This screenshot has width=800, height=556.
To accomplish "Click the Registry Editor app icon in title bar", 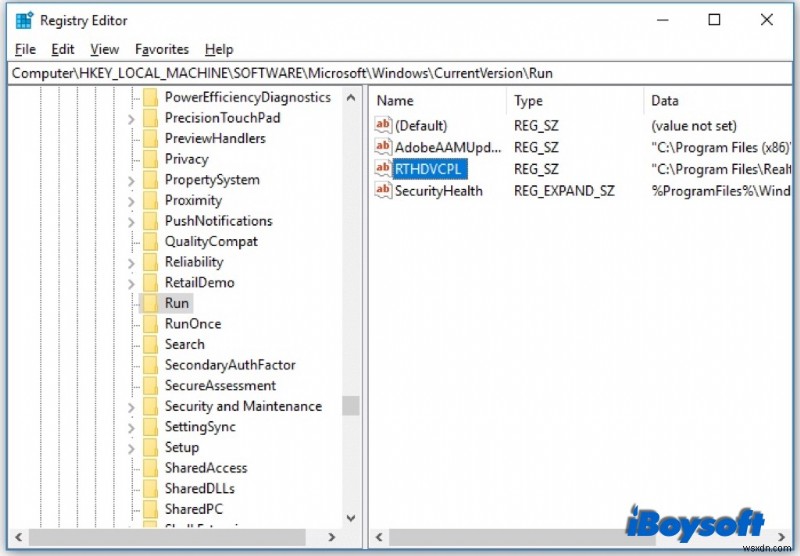I will pyautogui.click(x=24, y=21).
